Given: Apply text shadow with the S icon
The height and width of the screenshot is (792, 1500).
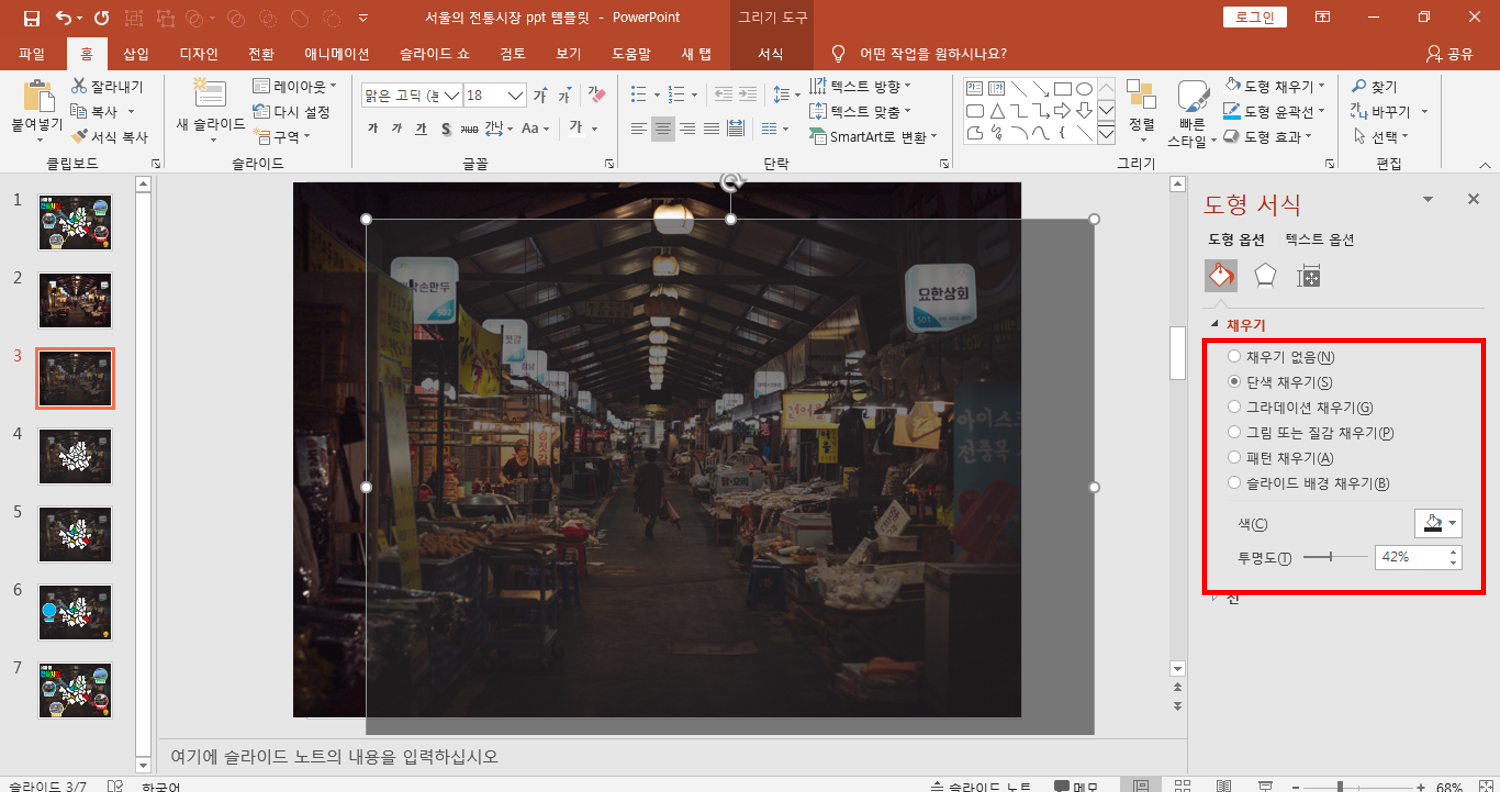Looking at the screenshot, I should point(446,128).
